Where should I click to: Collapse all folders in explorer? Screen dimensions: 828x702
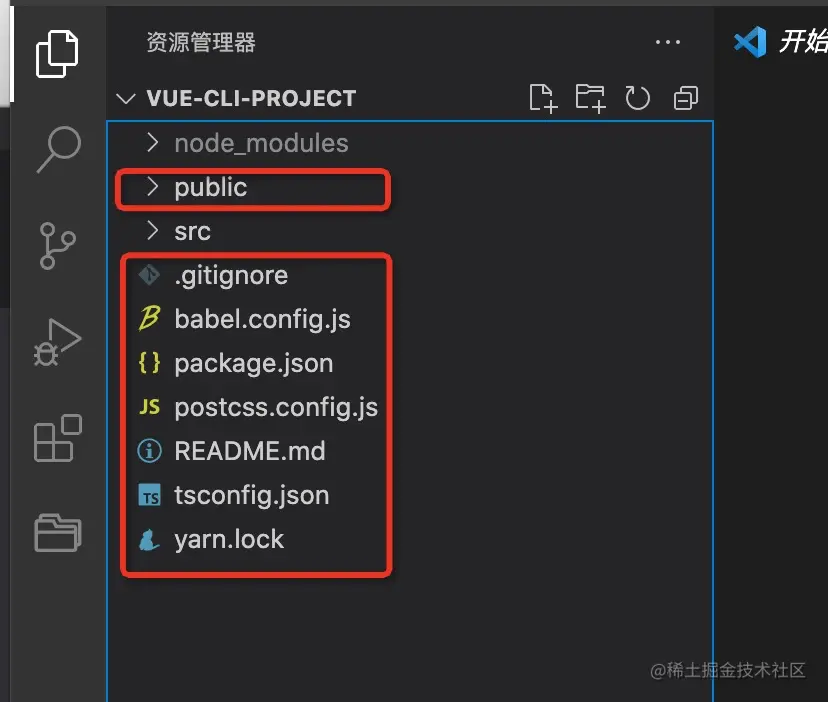(x=686, y=98)
